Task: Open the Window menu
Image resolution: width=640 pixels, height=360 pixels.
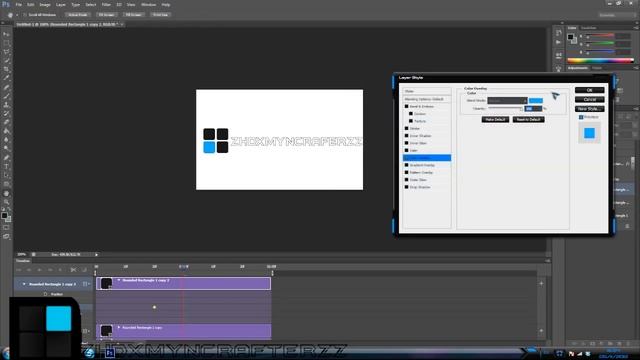Action: (x=149, y=4)
